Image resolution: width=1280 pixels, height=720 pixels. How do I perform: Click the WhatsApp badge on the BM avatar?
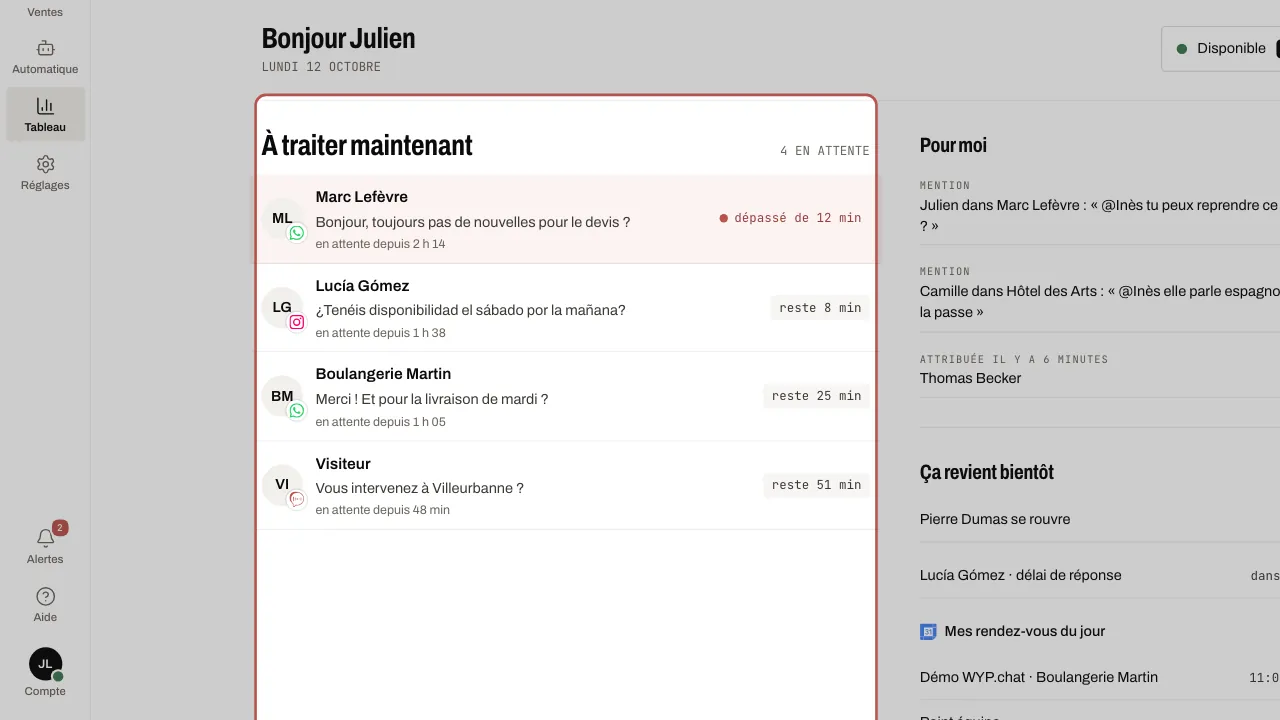pyautogui.click(x=297, y=410)
